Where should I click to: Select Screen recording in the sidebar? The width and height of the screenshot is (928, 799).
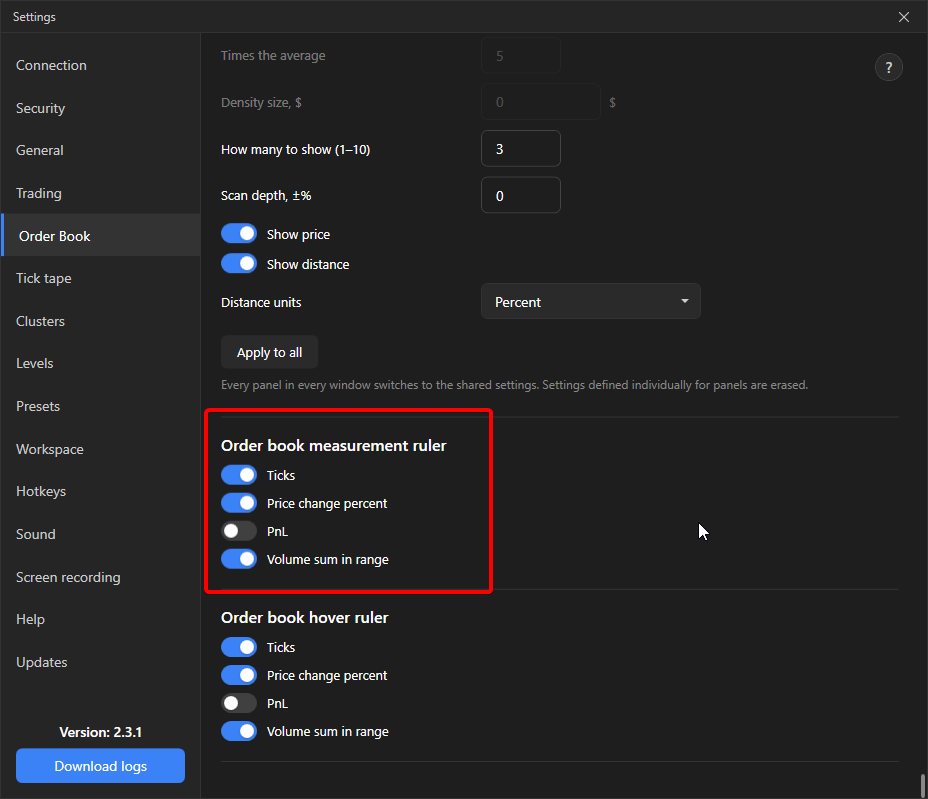(x=68, y=577)
